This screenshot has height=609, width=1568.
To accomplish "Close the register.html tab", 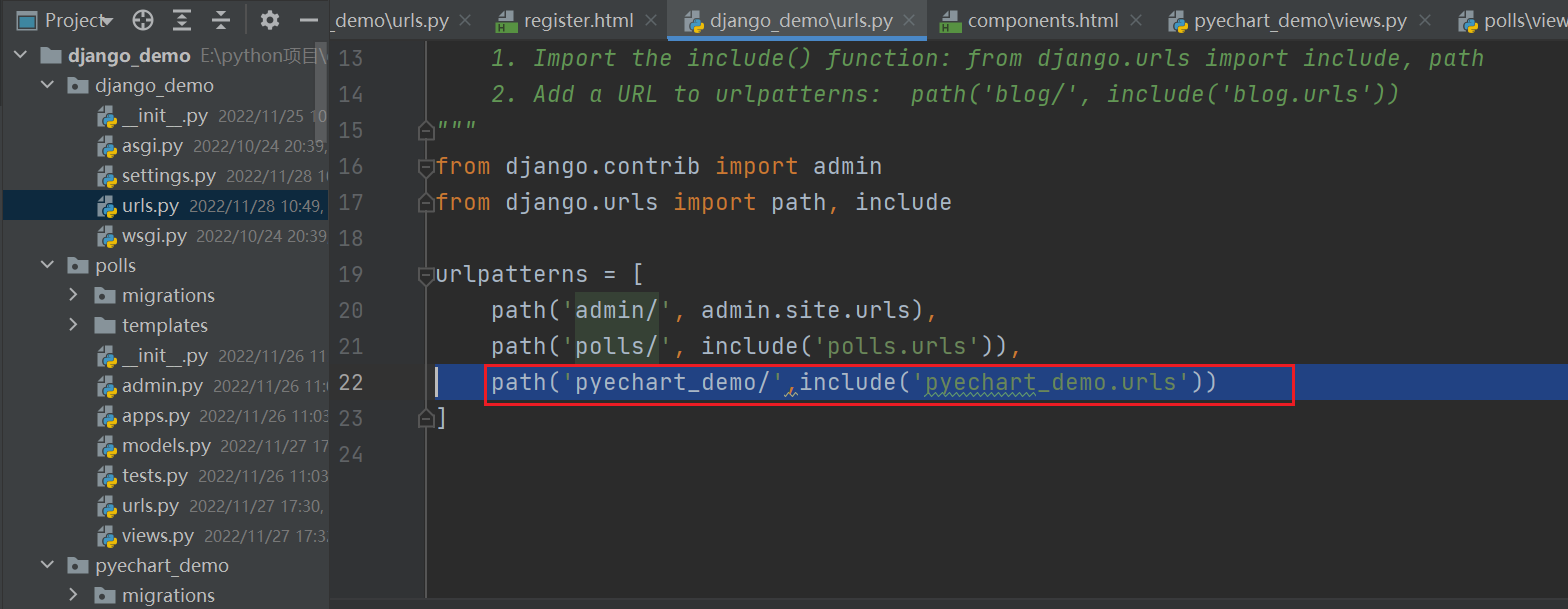I will pos(649,20).
